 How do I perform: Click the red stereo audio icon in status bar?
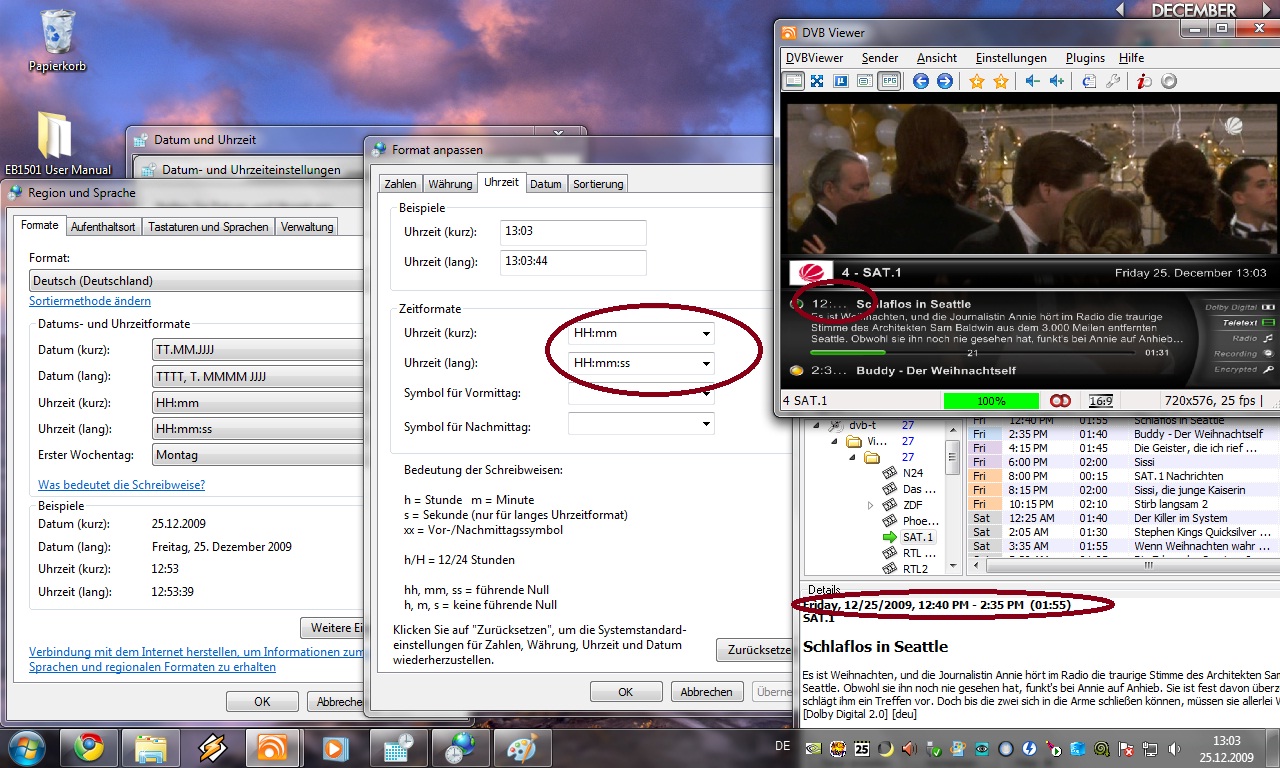click(x=1060, y=401)
